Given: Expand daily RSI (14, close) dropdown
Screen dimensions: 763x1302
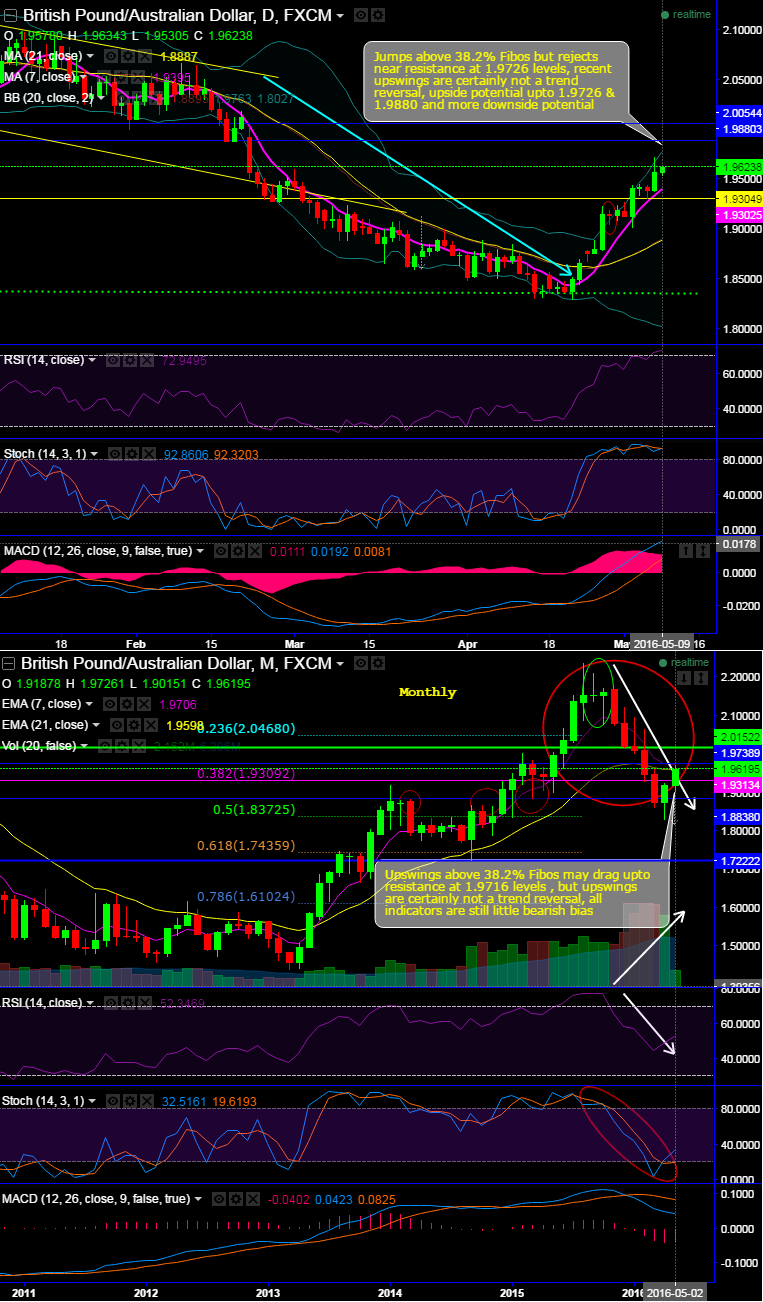Looking at the screenshot, I should click(92, 360).
